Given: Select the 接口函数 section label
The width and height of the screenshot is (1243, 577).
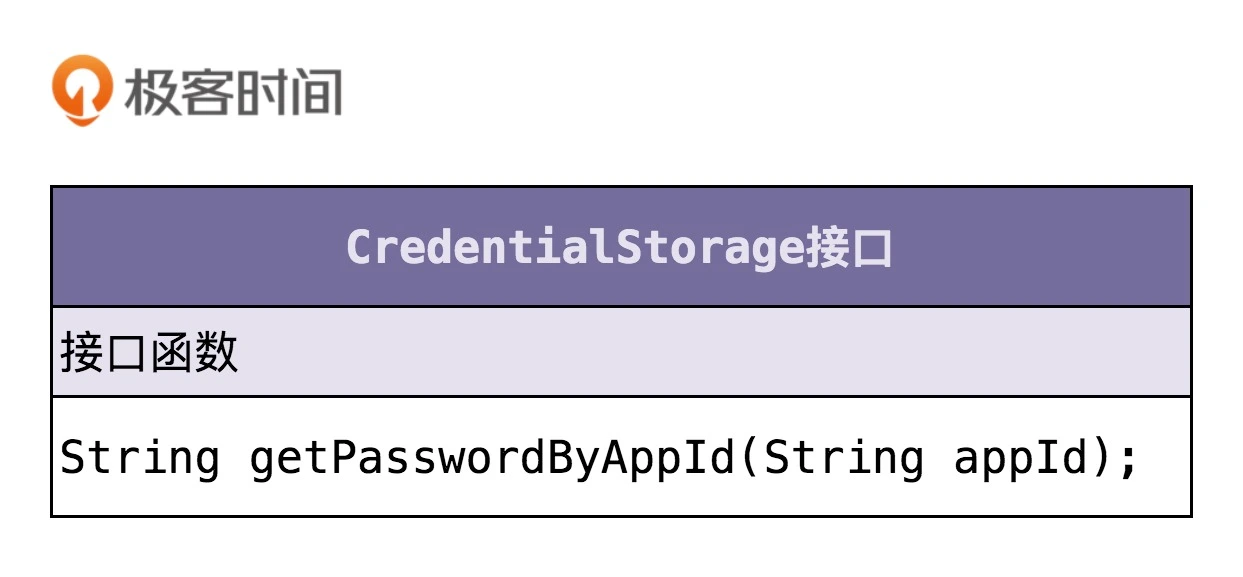Looking at the screenshot, I should coord(149,353).
